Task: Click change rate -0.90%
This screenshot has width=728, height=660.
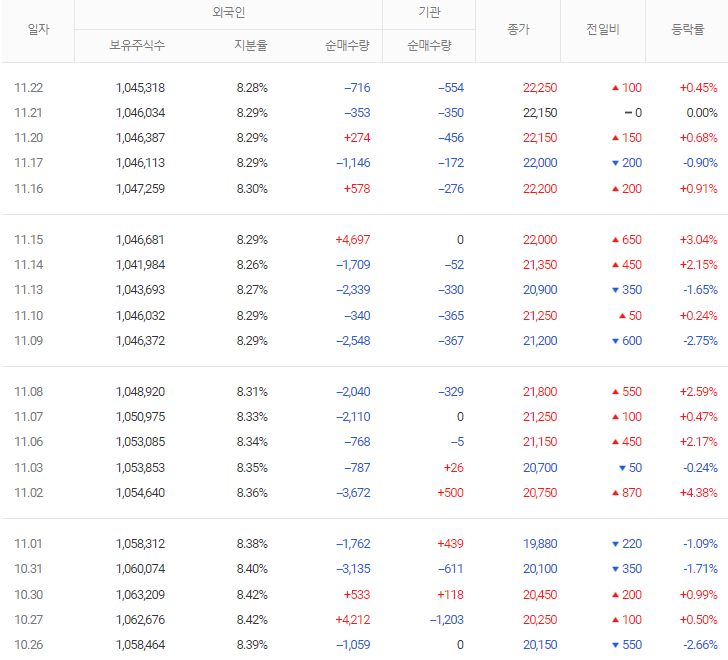Action: [x=700, y=163]
